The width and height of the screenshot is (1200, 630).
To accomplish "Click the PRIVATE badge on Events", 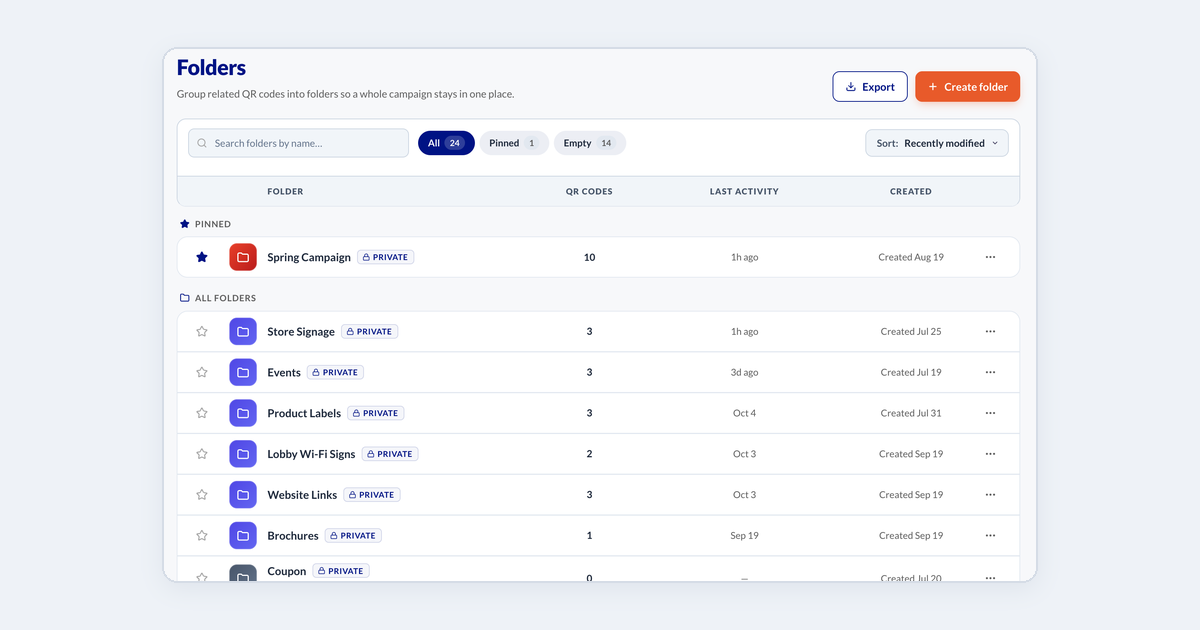I will click(x=336, y=372).
